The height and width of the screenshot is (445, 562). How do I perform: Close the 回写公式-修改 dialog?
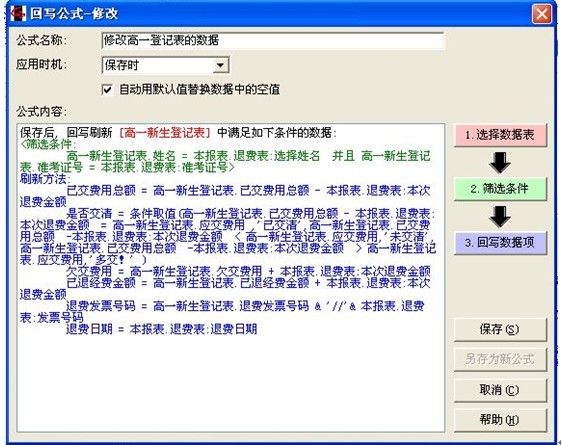tap(542, 14)
